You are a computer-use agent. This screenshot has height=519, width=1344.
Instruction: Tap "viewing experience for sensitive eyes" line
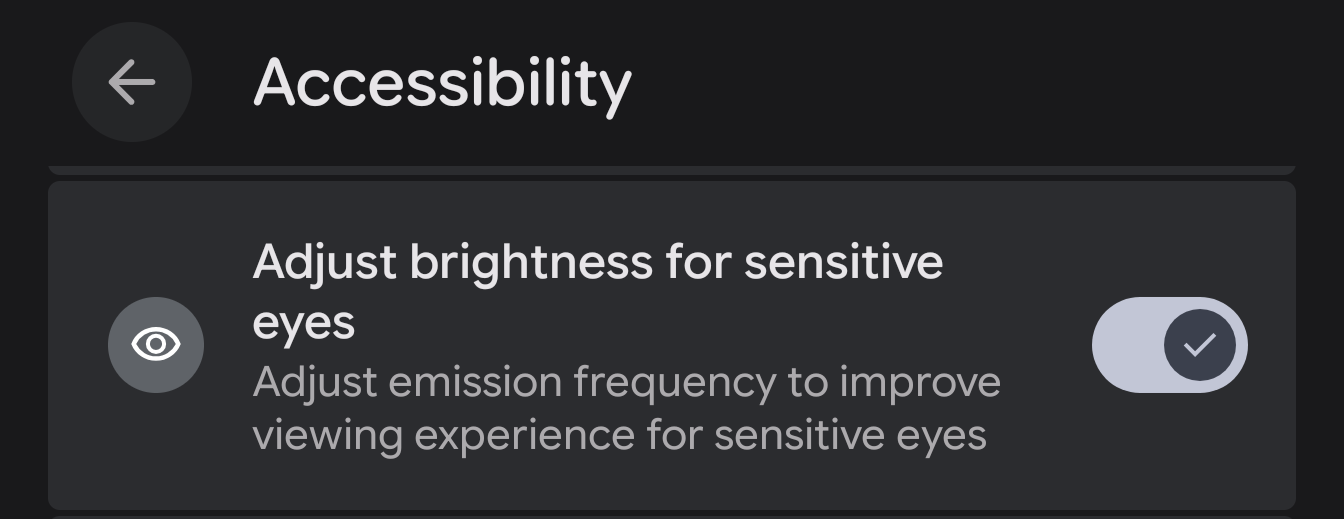coord(620,436)
